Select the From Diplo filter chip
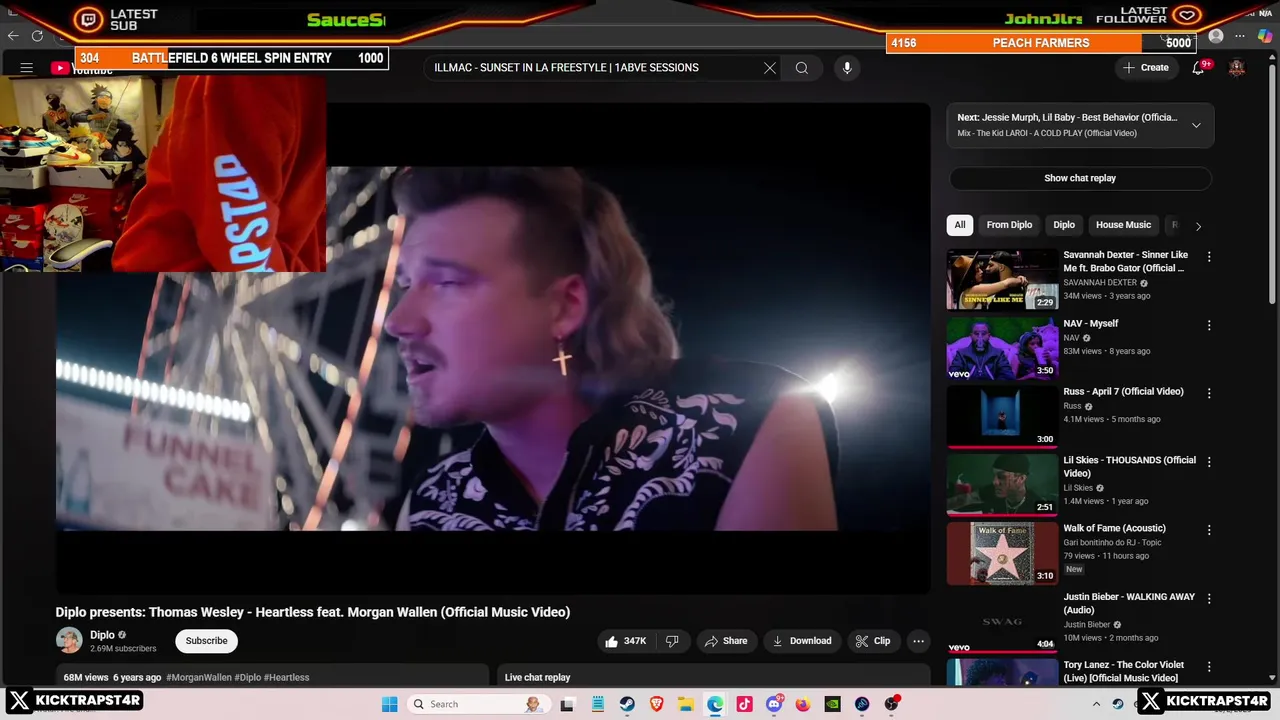The height and width of the screenshot is (720, 1280). [x=1009, y=225]
